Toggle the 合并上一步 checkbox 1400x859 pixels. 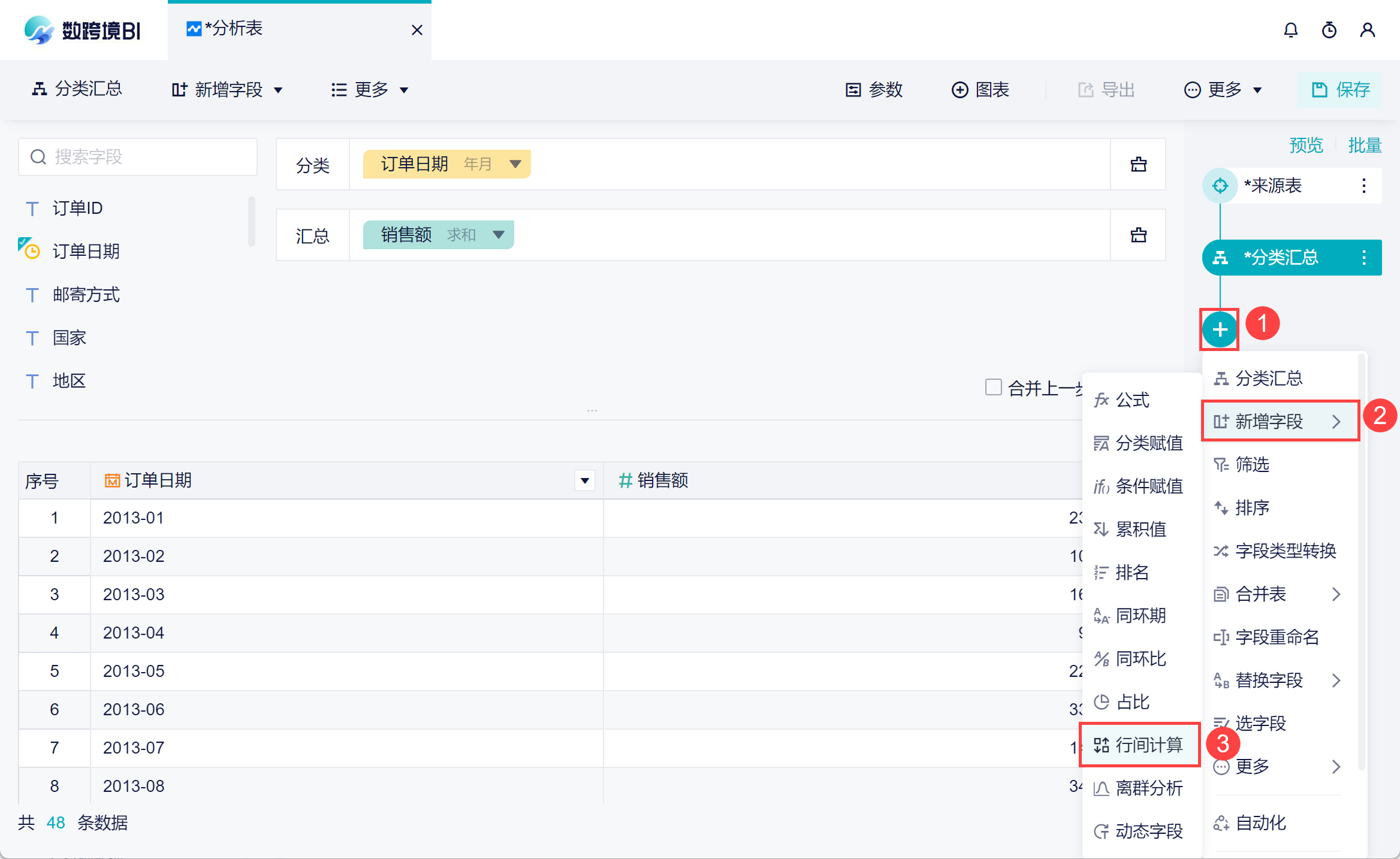[x=993, y=387]
